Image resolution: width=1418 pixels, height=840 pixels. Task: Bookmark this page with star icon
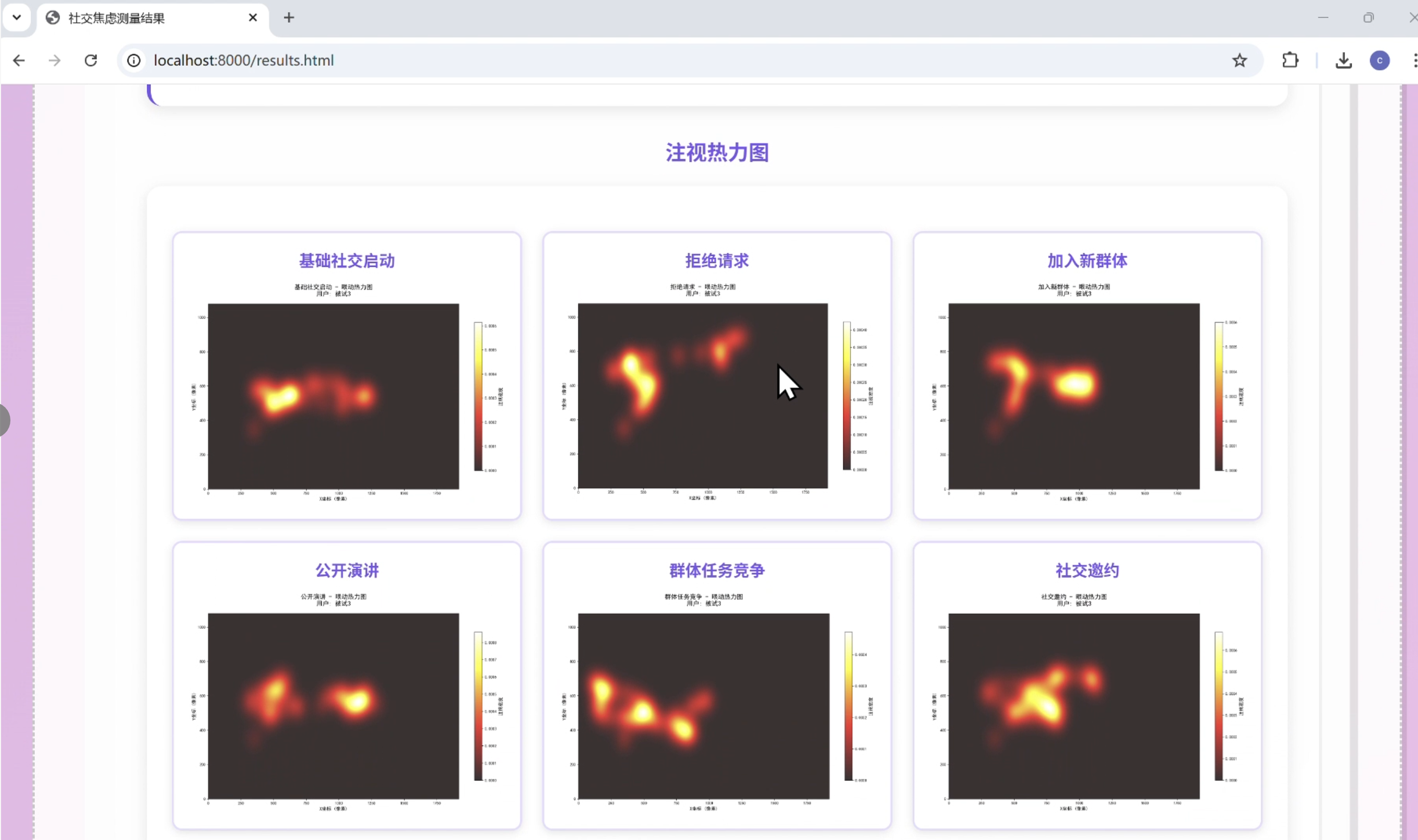[x=1239, y=61]
